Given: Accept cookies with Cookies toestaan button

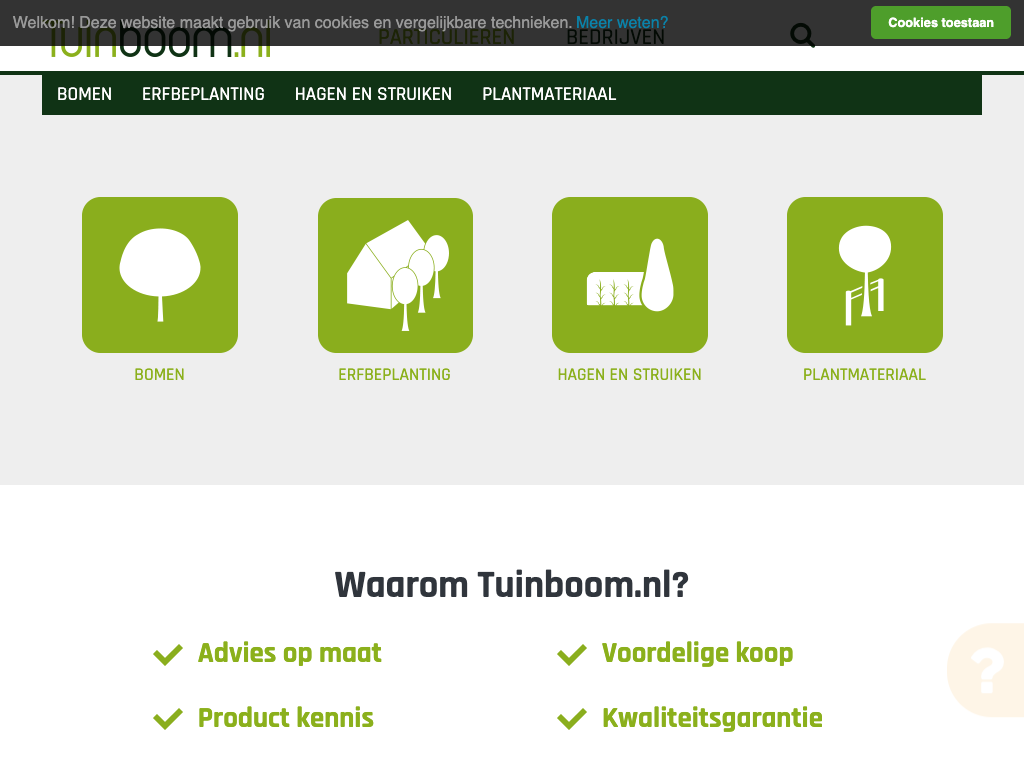Looking at the screenshot, I should tap(940, 23).
